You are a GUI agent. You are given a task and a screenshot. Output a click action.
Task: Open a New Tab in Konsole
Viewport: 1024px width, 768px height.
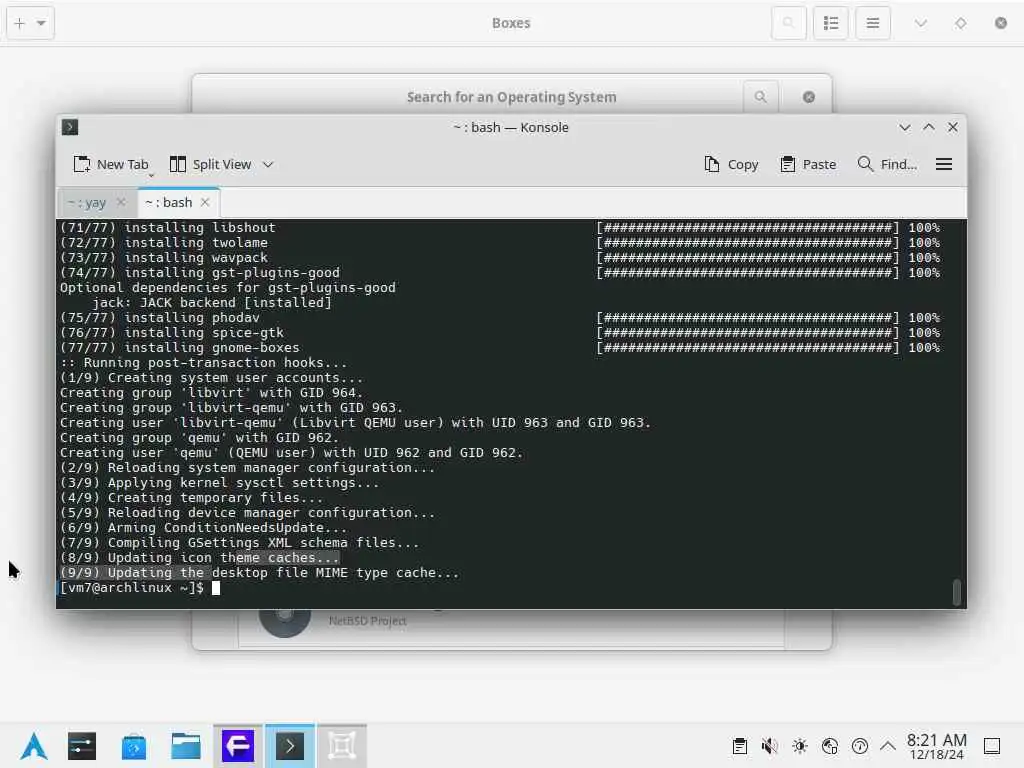click(111, 165)
